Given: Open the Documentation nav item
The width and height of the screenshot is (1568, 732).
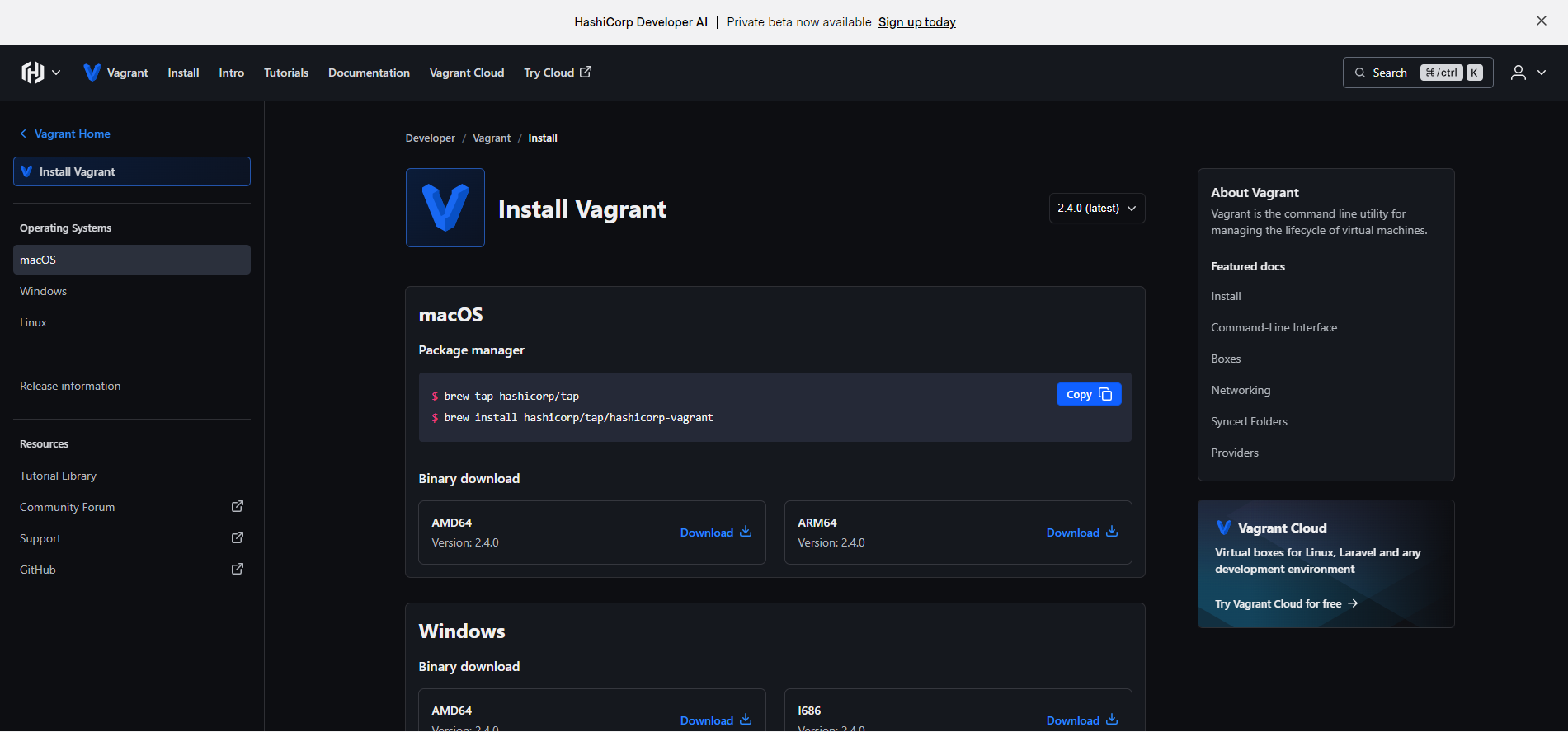Looking at the screenshot, I should point(369,73).
